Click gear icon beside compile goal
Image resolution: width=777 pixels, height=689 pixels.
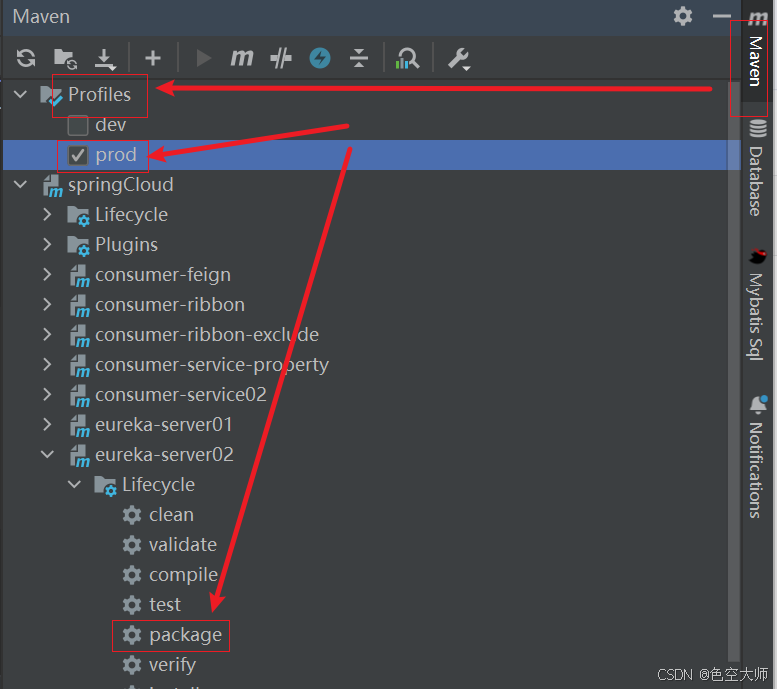(132, 575)
